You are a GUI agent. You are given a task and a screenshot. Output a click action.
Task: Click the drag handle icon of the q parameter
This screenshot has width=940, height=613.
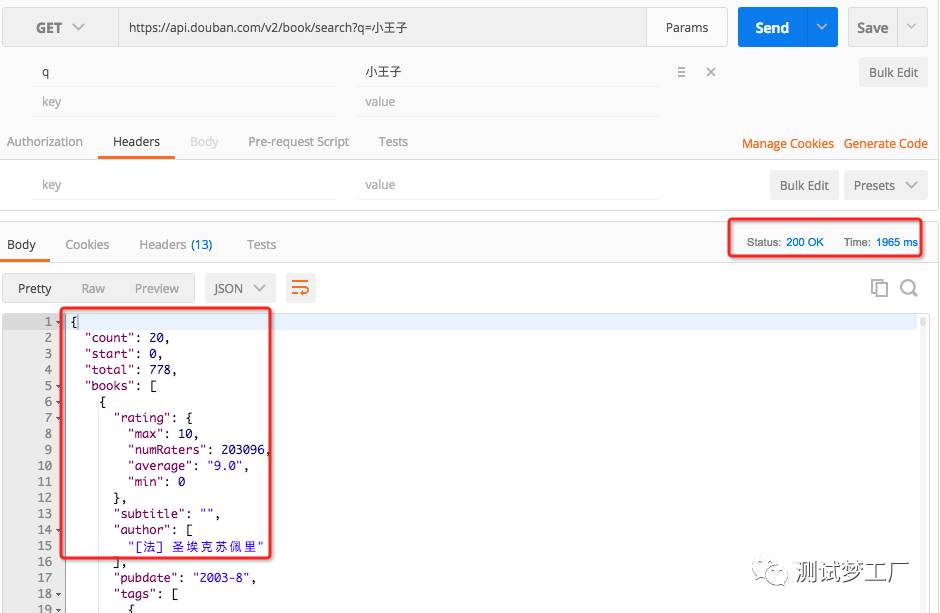tap(681, 72)
